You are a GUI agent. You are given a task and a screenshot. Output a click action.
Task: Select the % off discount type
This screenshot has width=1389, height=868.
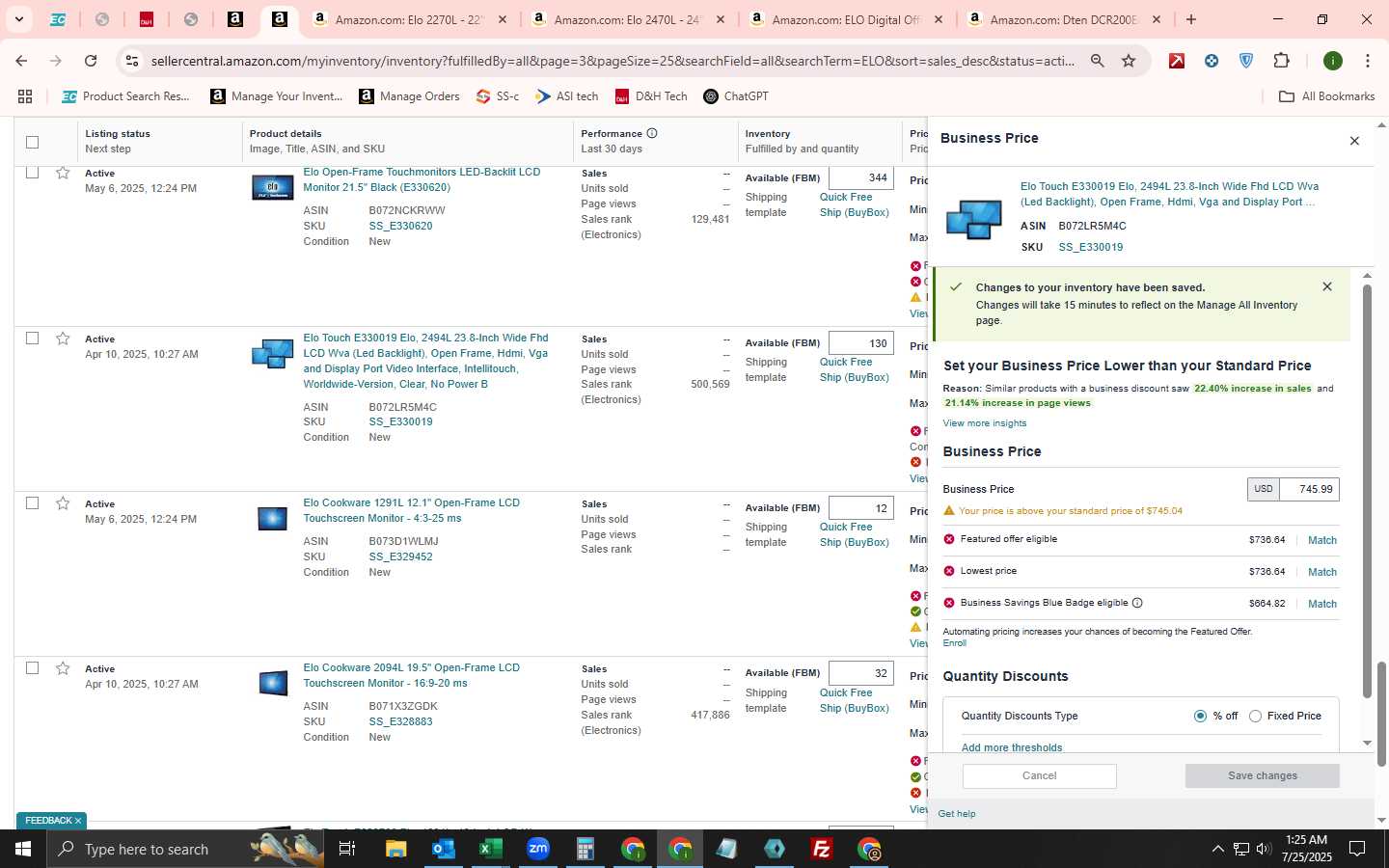(1200, 716)
